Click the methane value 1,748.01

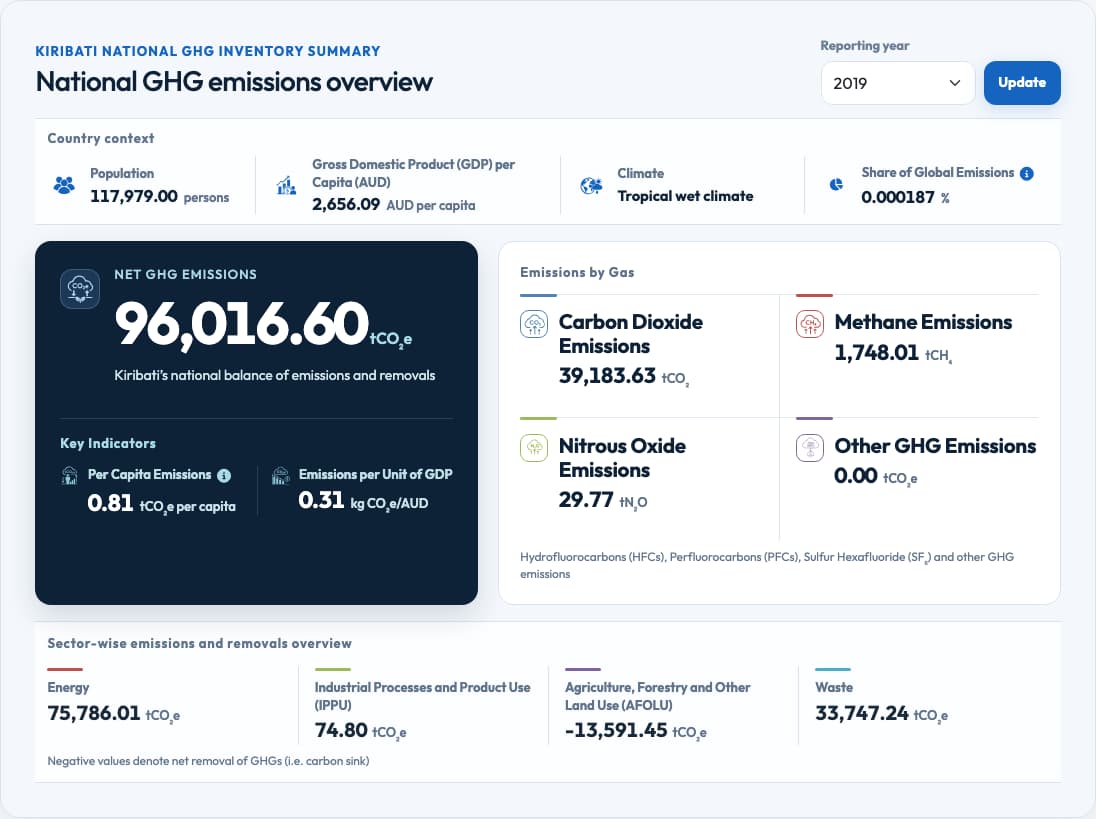click(877, 352)
